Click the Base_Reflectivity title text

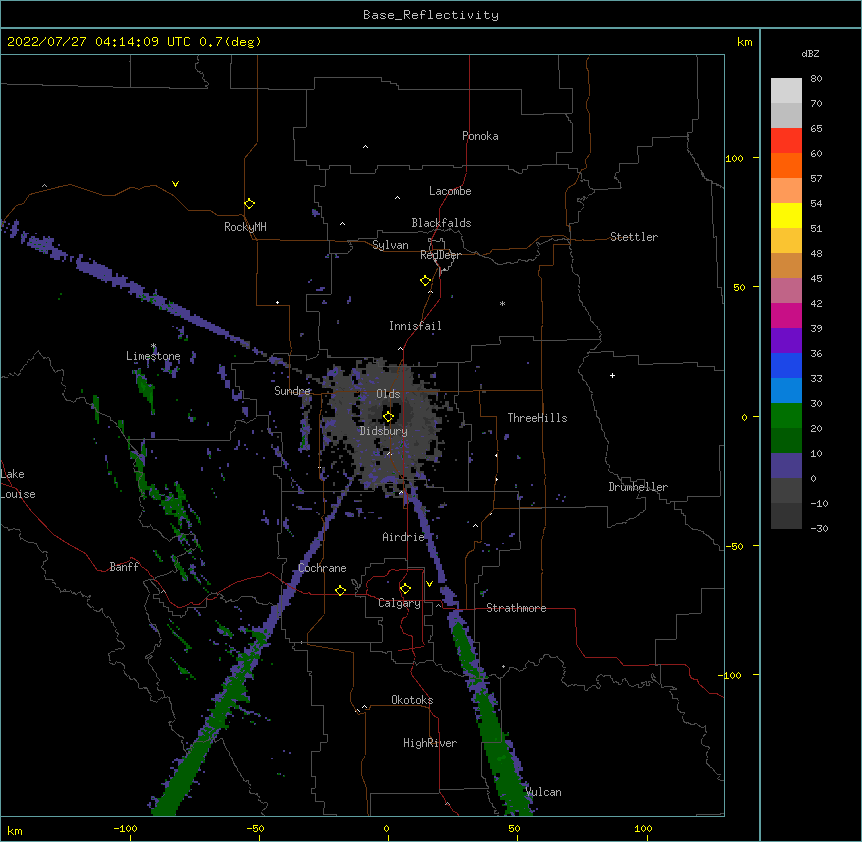(x=431, y=15)
